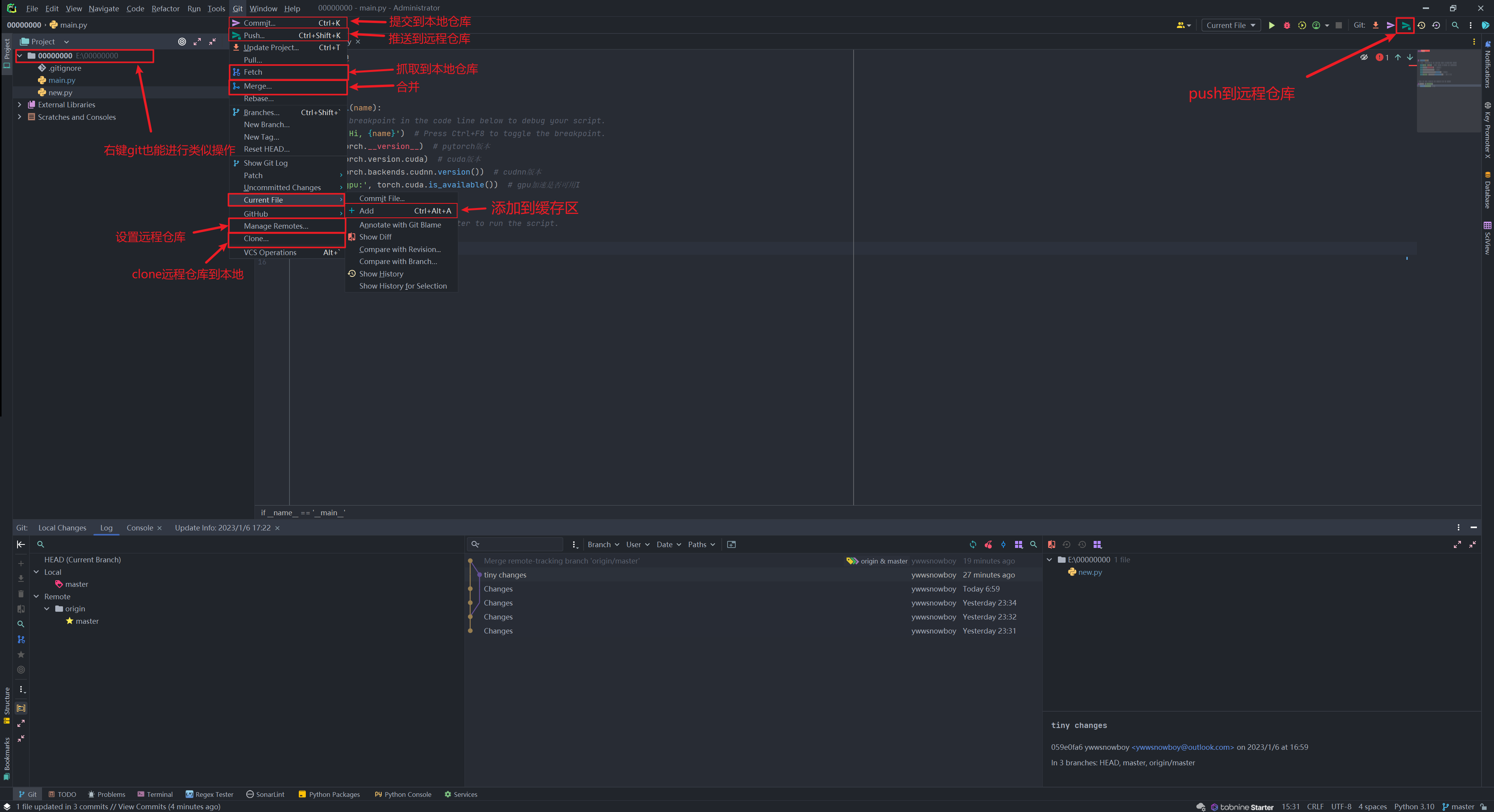Click the Cherry-Pick icon in log toolbar

(988, 544)
